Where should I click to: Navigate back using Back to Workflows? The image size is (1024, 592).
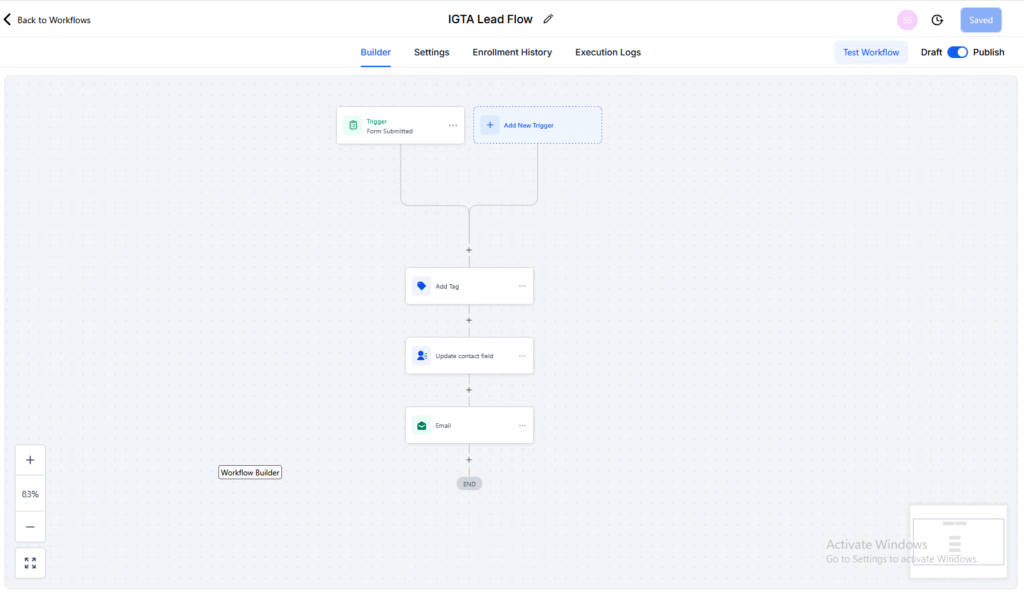point(47,19)
